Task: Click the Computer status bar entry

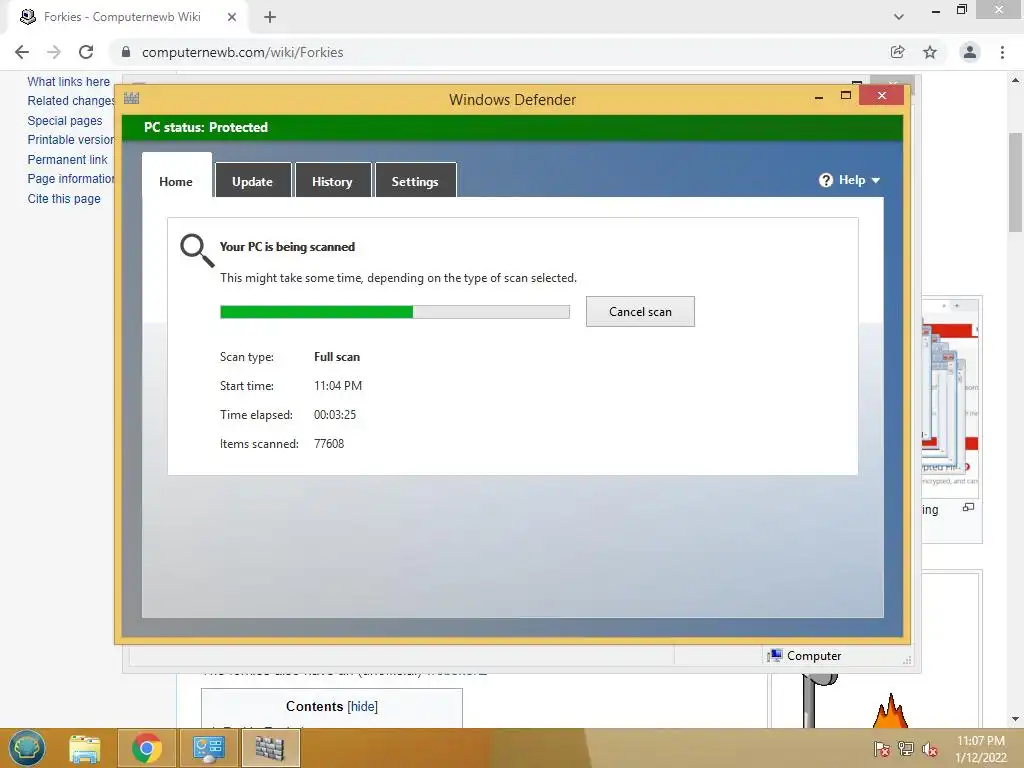Action: pos(805,656)
